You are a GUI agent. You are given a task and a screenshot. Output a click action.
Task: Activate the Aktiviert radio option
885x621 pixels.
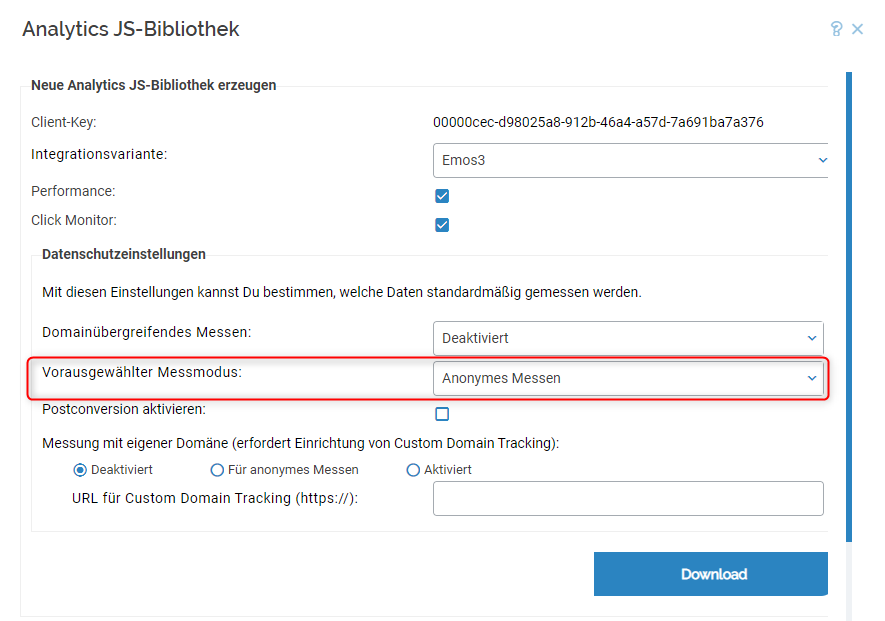(x=412, y=469)
